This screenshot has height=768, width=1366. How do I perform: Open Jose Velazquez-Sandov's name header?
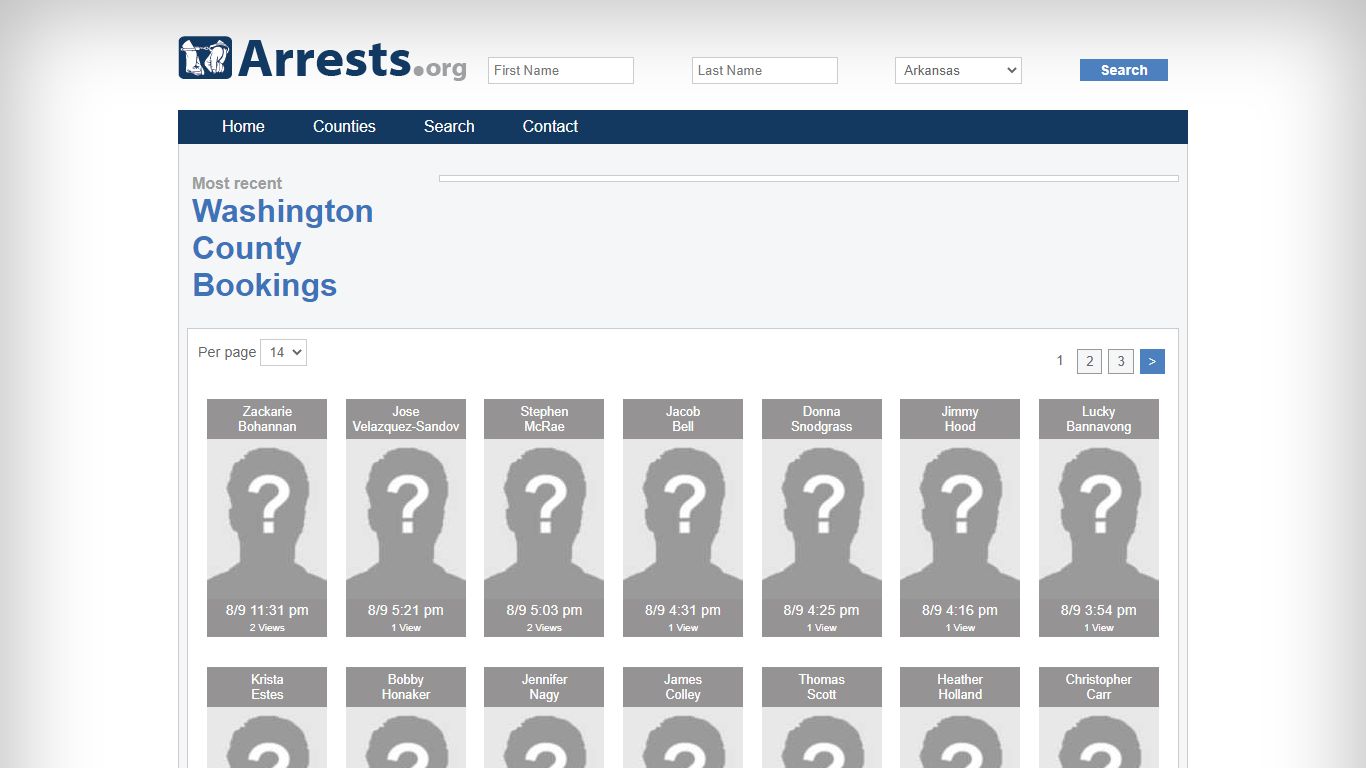(x=406, y=419)
